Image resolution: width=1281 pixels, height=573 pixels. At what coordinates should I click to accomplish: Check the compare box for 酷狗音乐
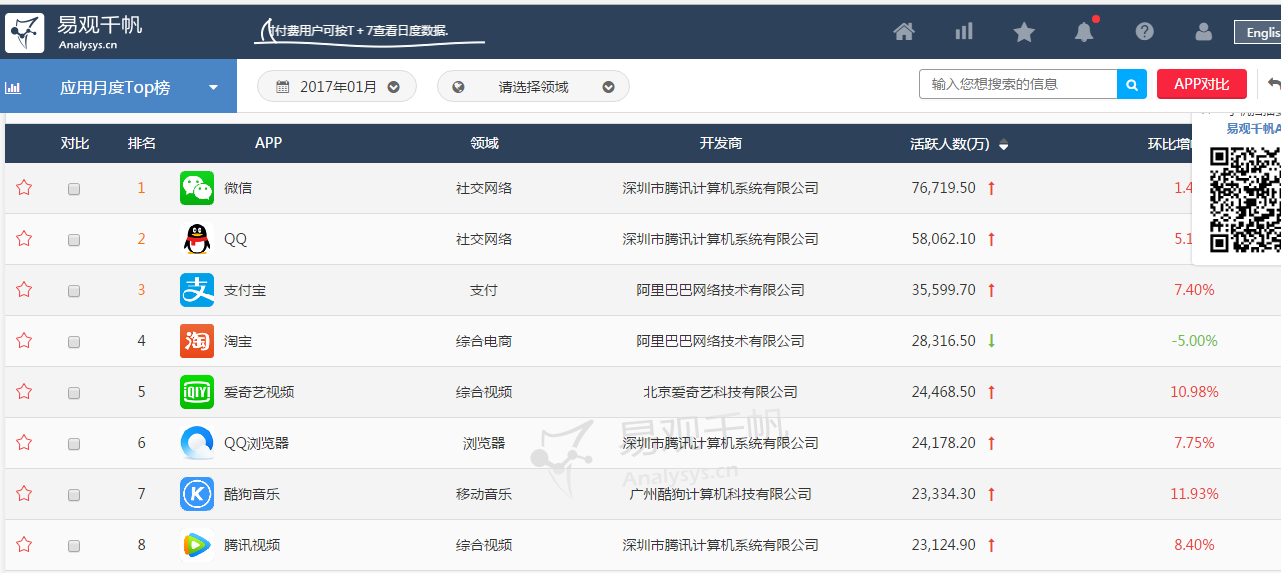click(x=74, y=495)
